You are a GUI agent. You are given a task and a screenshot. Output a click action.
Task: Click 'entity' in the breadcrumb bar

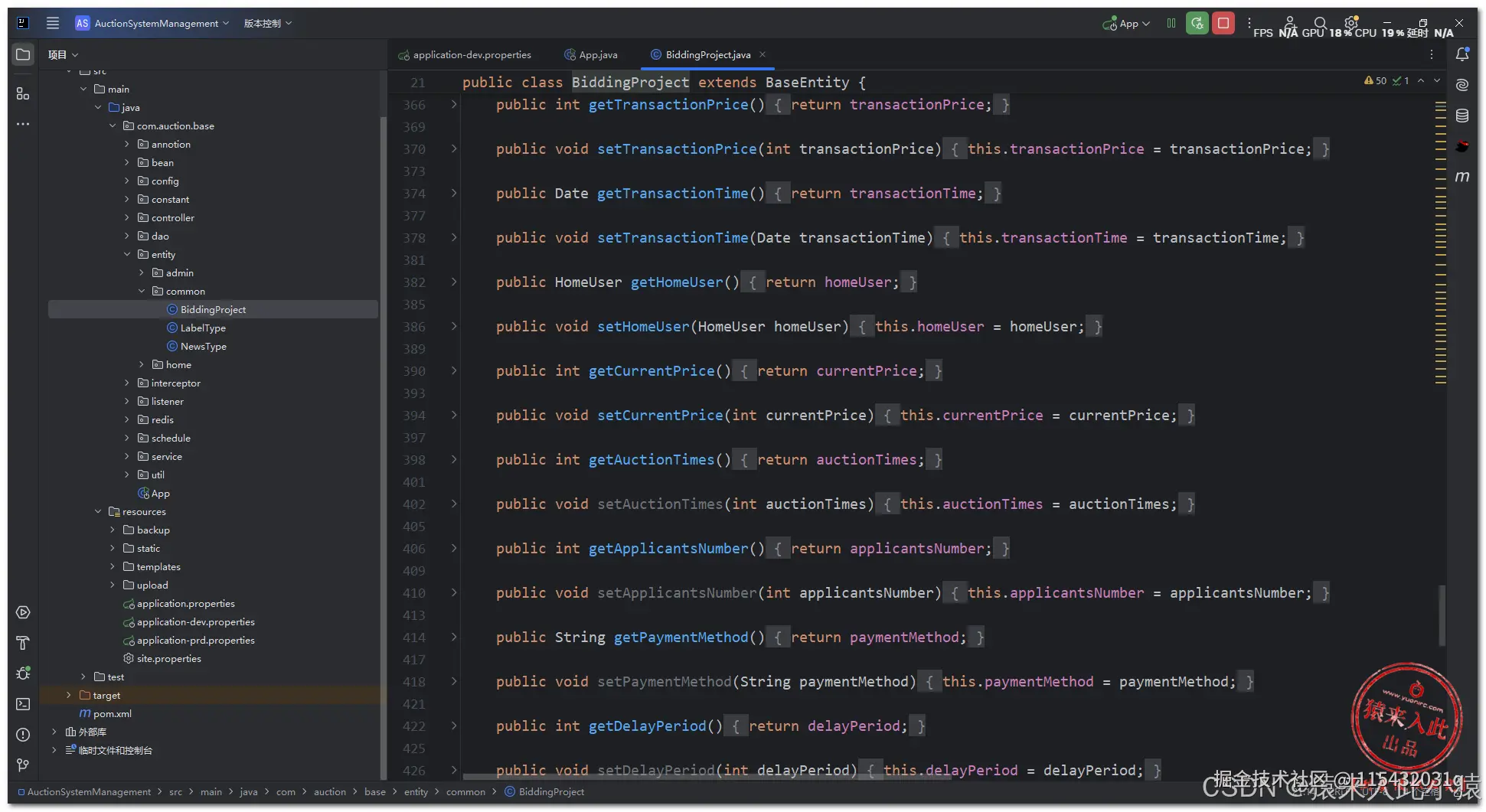coord(416,791)
